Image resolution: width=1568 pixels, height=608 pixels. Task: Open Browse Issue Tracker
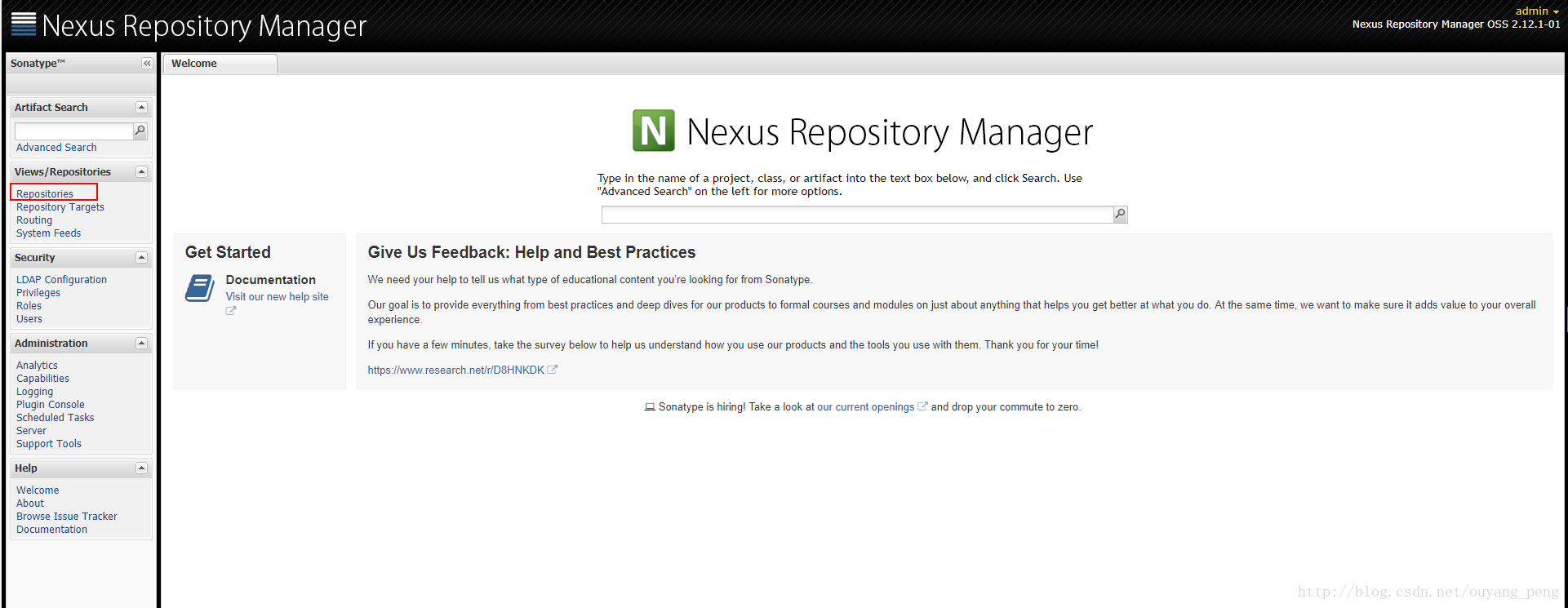coord(67,517)
